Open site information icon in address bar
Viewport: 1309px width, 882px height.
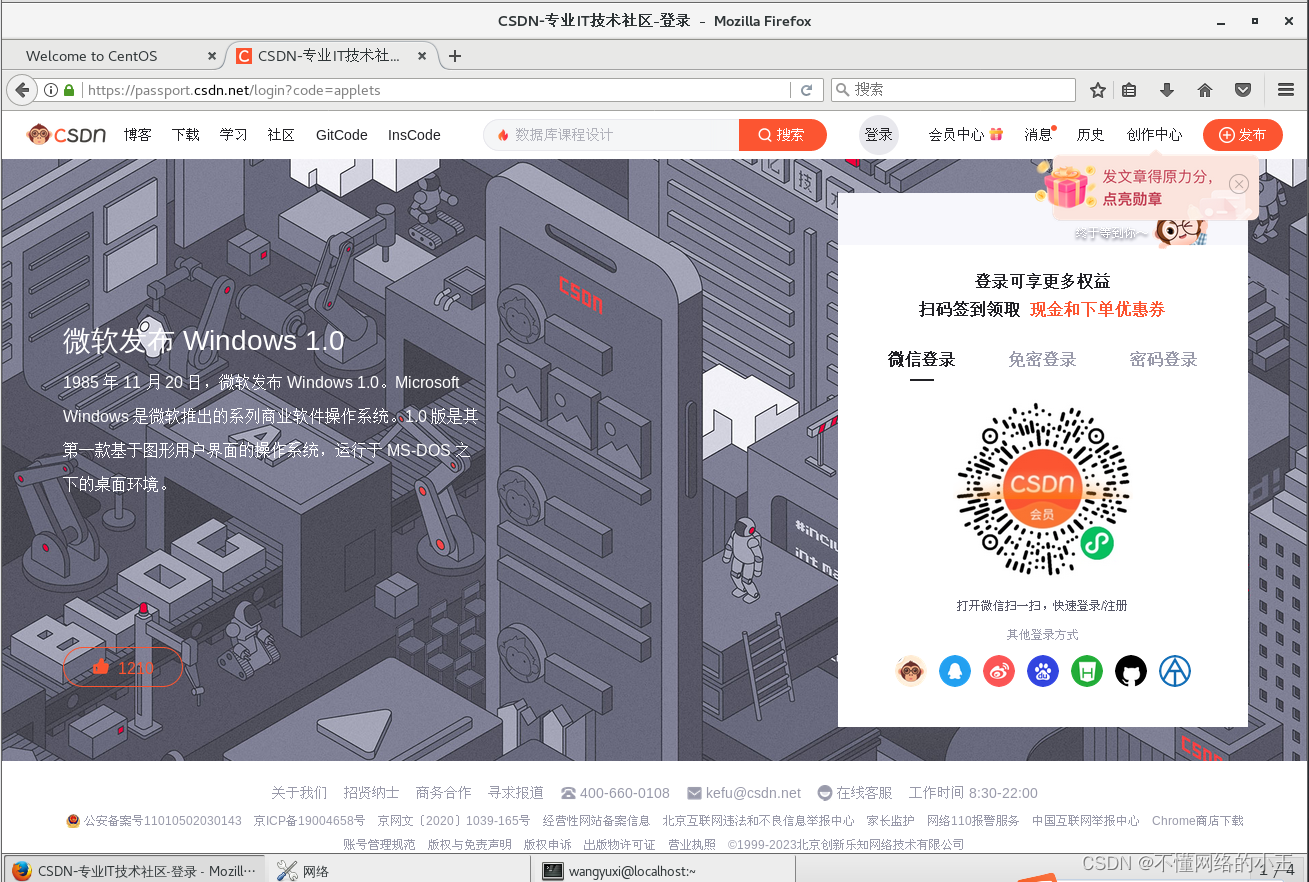51,90
